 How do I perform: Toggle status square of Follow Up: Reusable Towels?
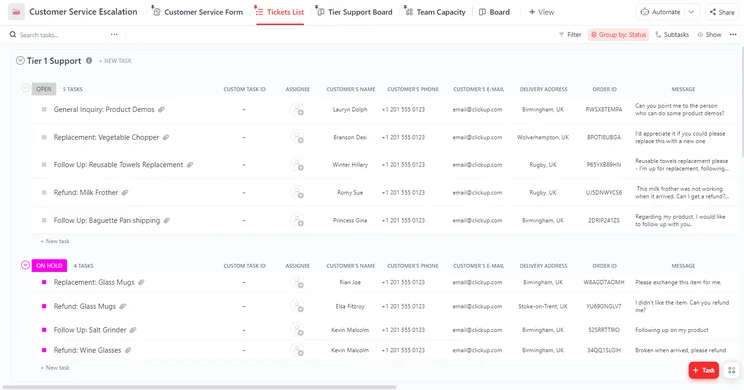[x=44, y=165]
